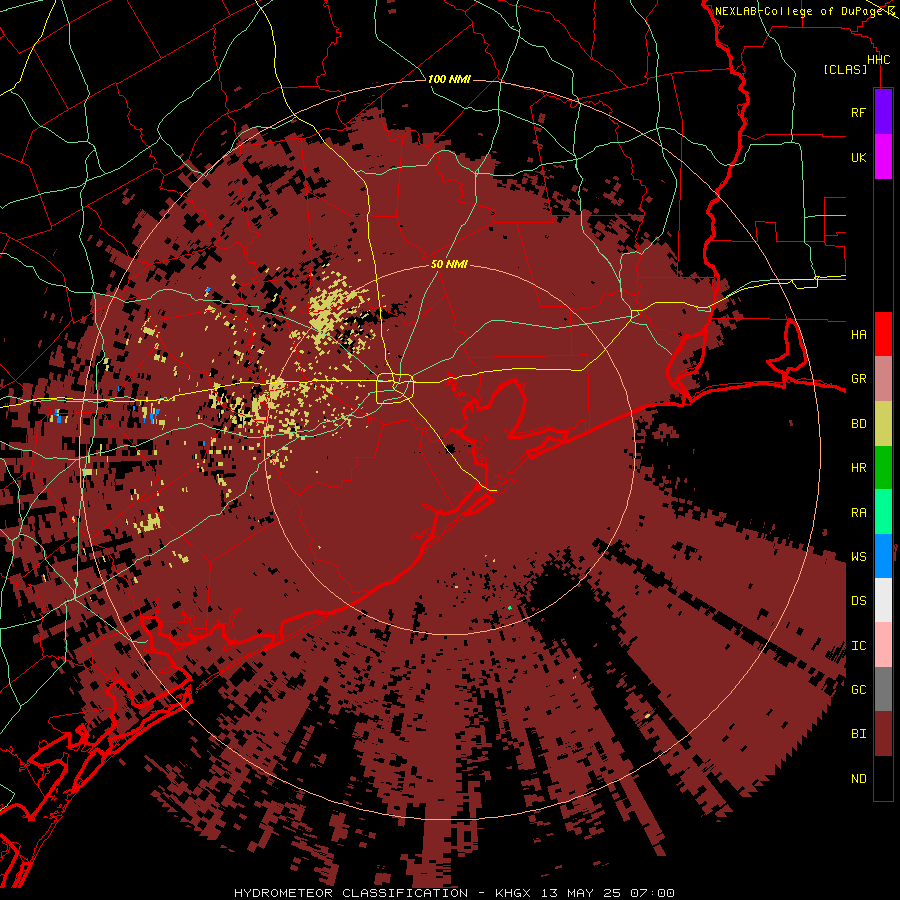Click the BI maroon legend swatch

pyautogui.click(x=883, y=734)
